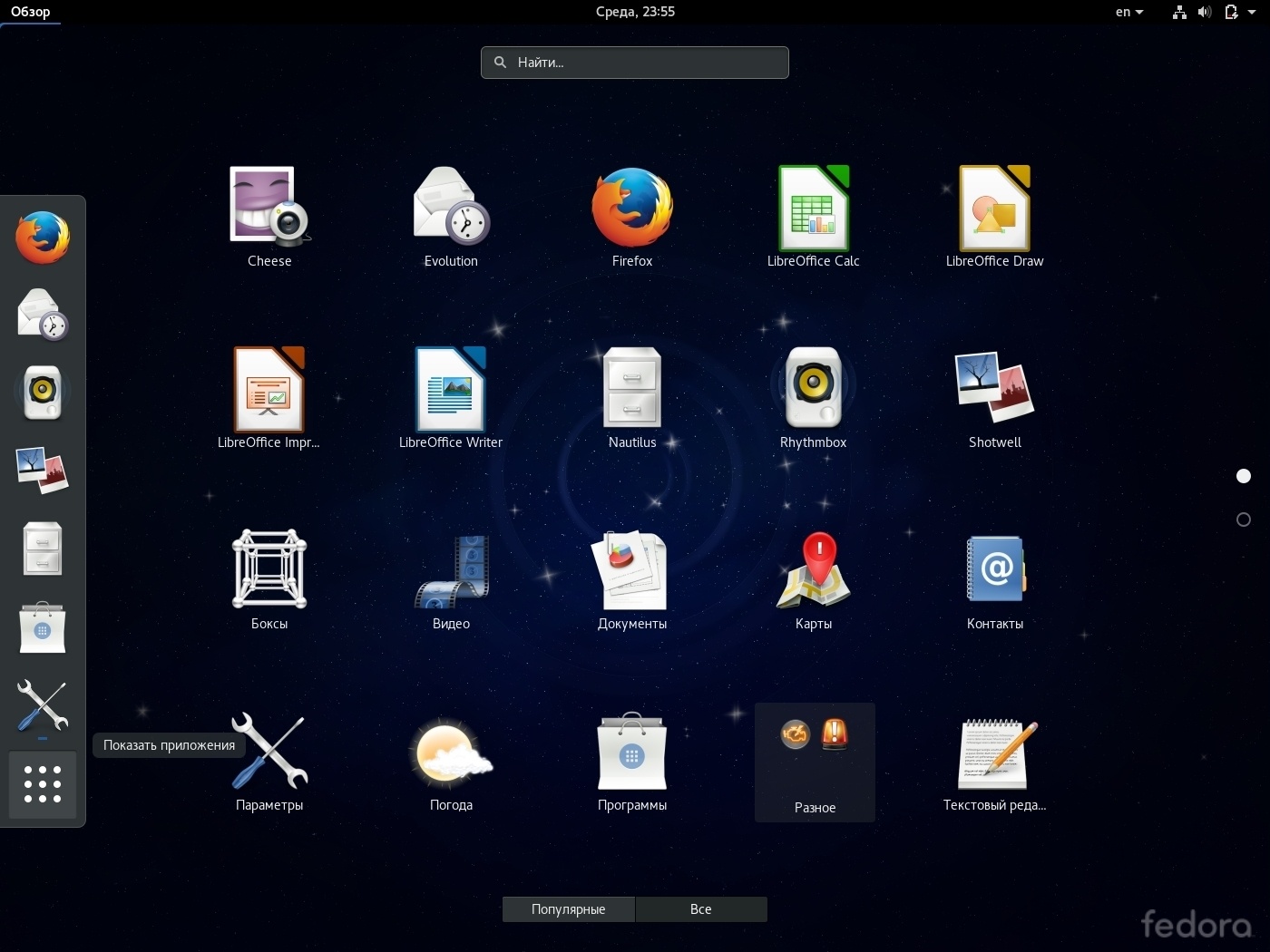The width and height of the screenshot is (1270, 952).
Task: Focus the Найти search field
Action: click(635, 63)
